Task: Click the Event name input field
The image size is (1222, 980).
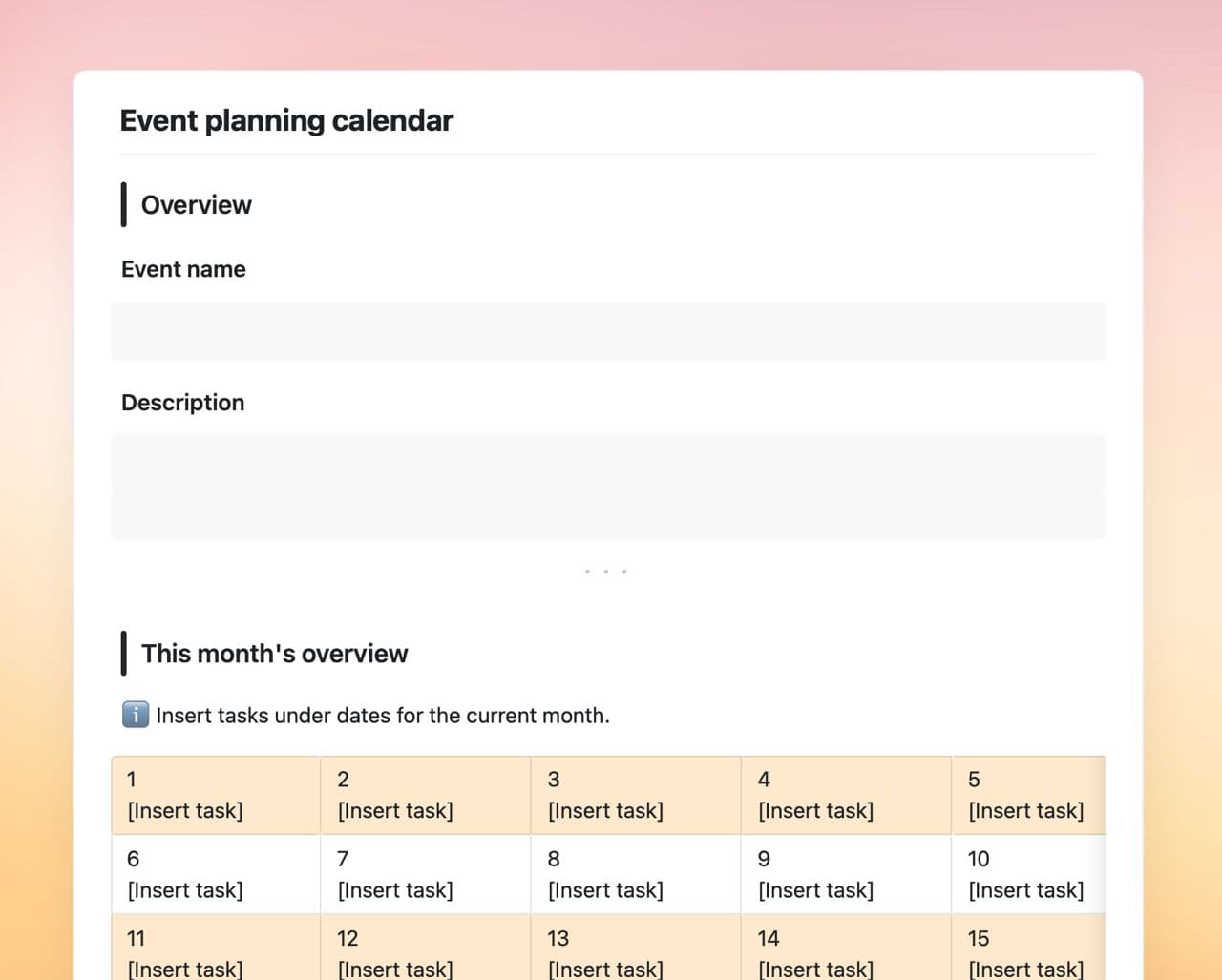Action: [x=608, y=331]
